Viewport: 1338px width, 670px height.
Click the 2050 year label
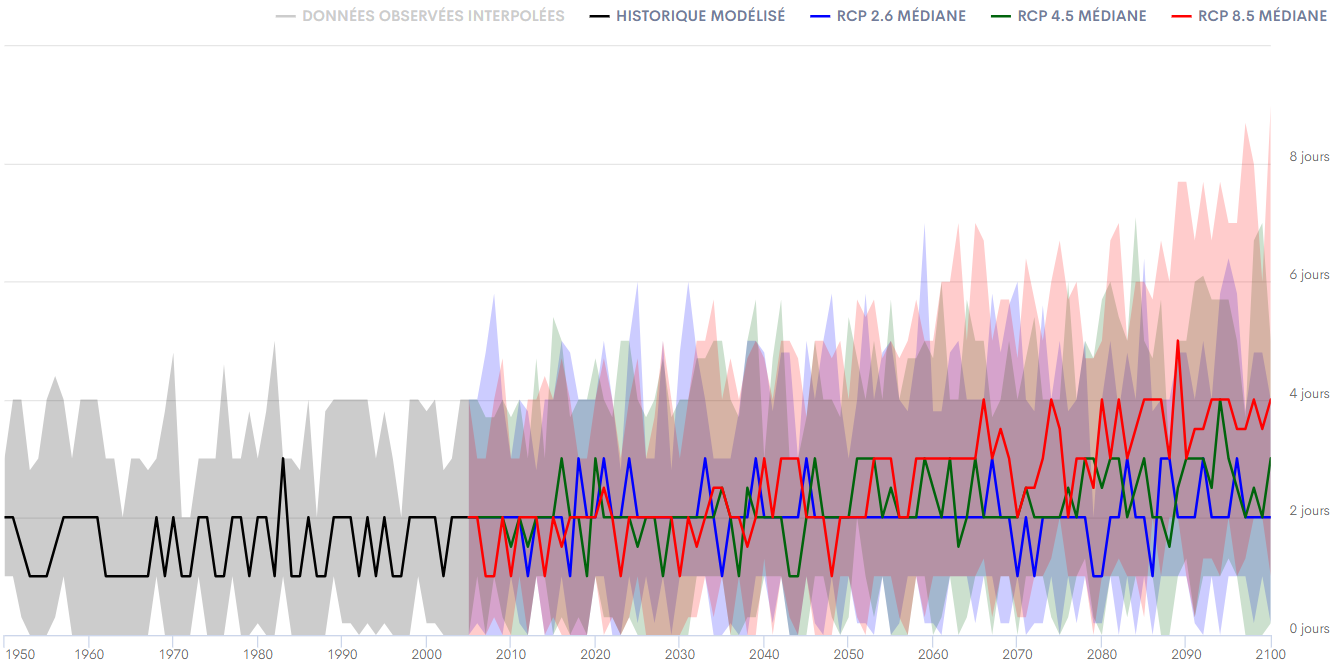(848, 654)
